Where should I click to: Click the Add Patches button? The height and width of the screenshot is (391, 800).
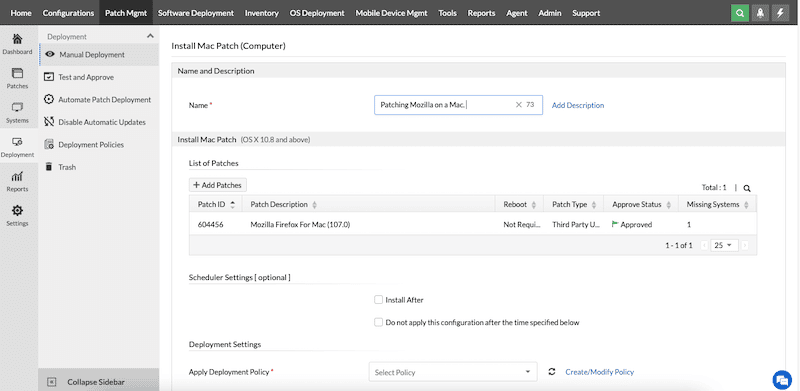(x=218, y=185)
